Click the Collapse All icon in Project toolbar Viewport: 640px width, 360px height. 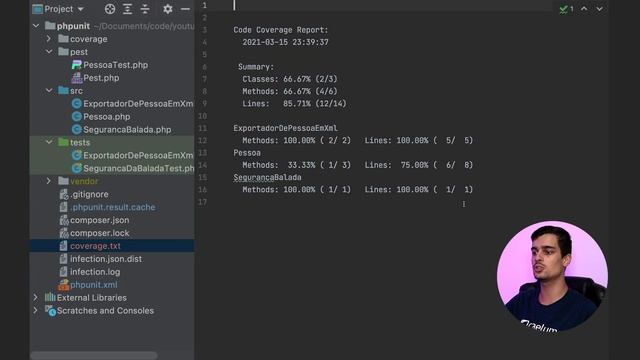[145, 9]
